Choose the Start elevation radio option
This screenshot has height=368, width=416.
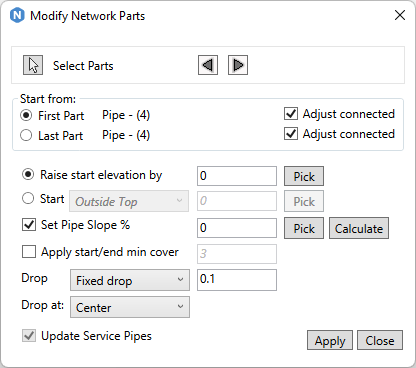point(28,198)
